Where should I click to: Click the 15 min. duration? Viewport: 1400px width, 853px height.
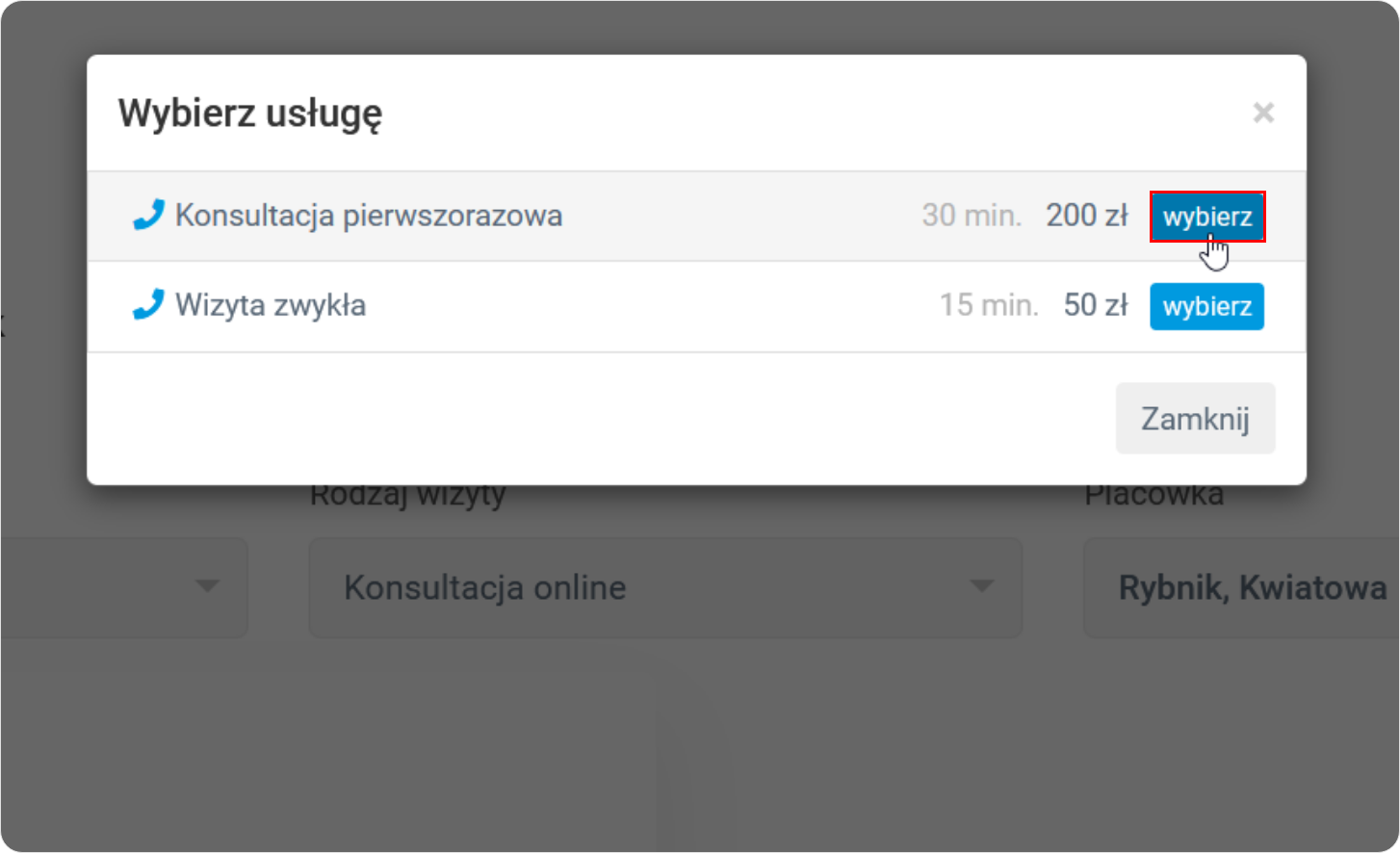pyautogui.click(x=989, y=305)
